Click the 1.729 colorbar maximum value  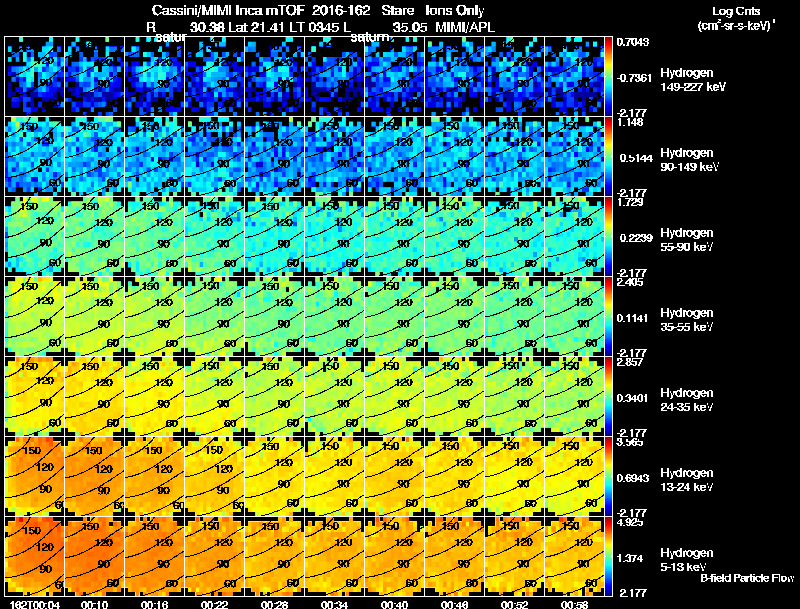pos(630,202)
